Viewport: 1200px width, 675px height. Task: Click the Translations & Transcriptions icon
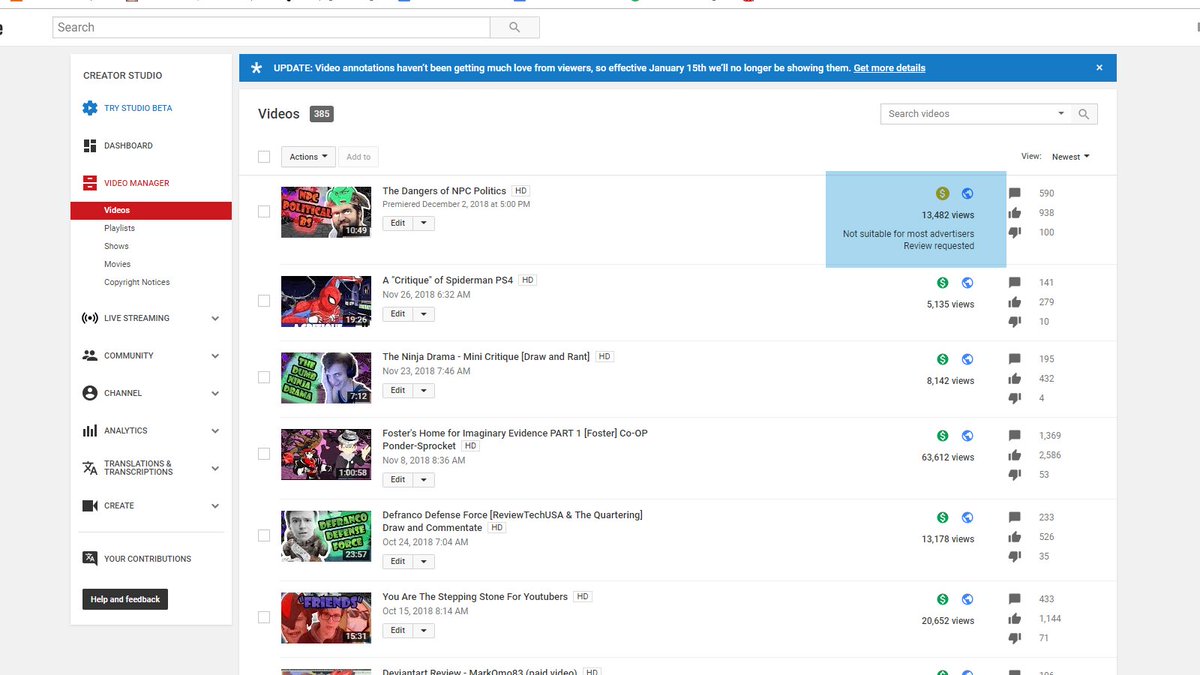pos(90,468)
